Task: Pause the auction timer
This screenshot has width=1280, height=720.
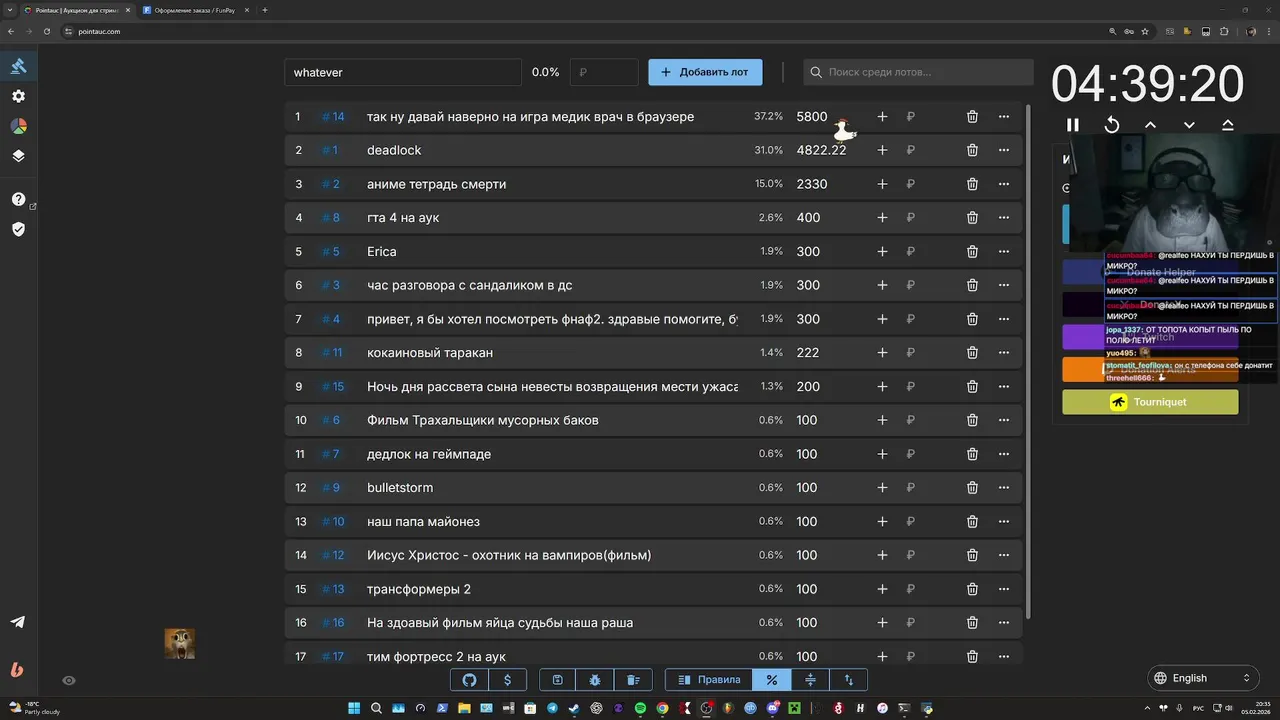Action: [1073, 125]
